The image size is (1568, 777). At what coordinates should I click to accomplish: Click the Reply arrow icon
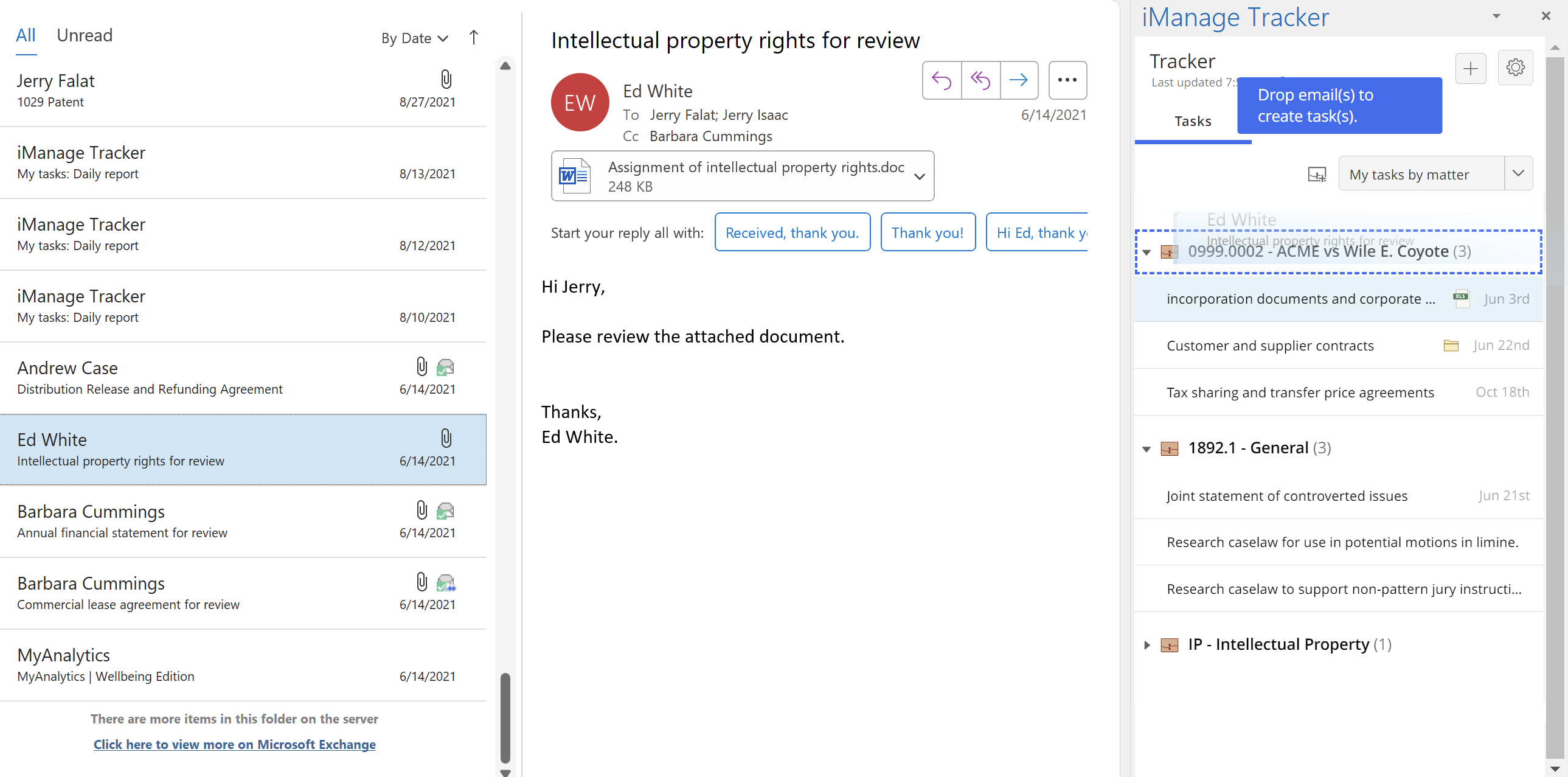pos(941,80)
